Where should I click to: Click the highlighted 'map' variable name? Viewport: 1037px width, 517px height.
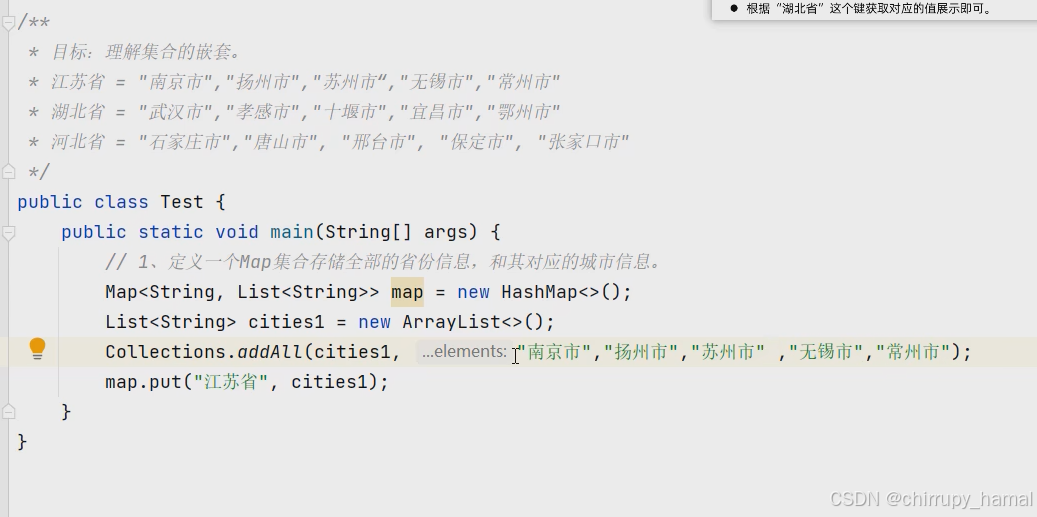coord(407,292)
